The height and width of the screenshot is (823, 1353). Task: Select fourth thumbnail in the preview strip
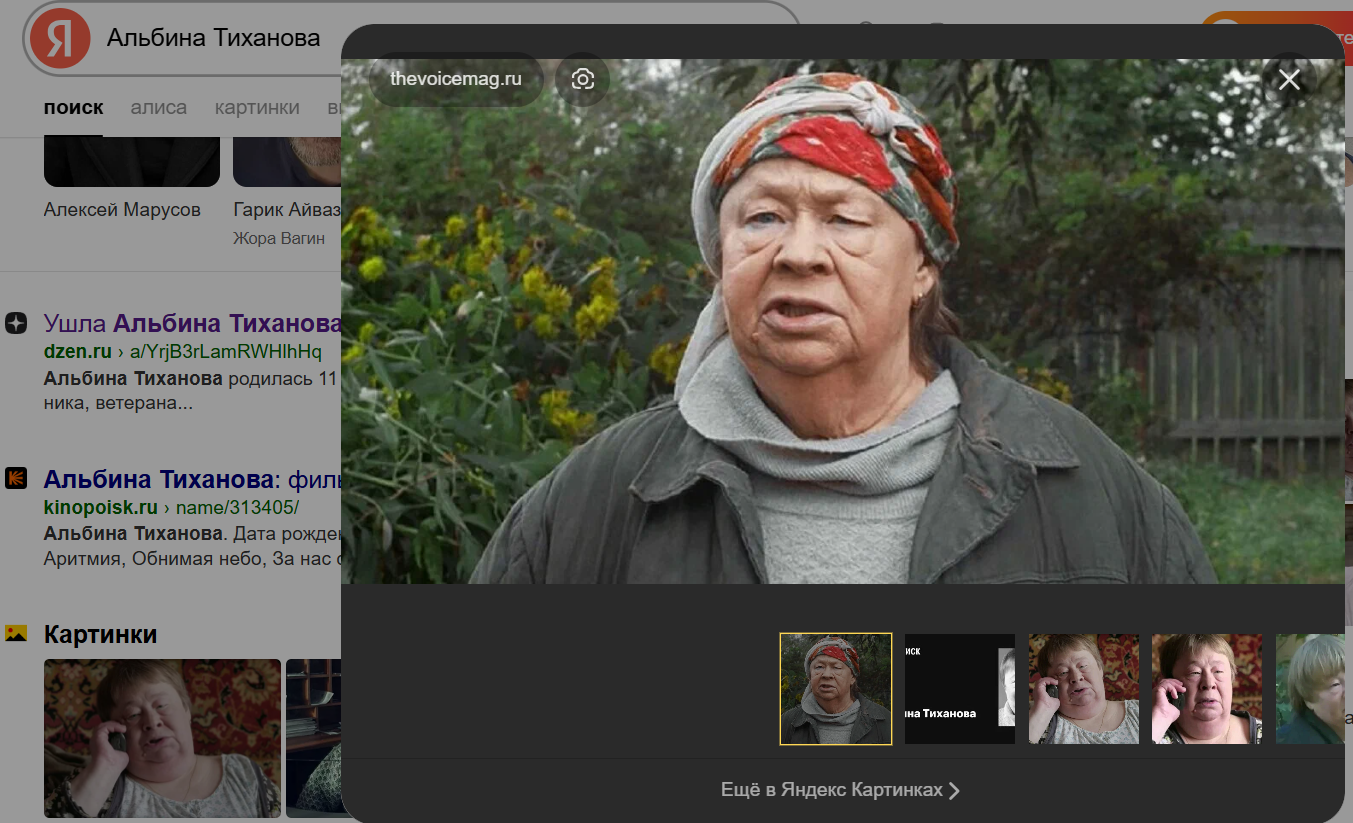click(x=1206, y=689)
